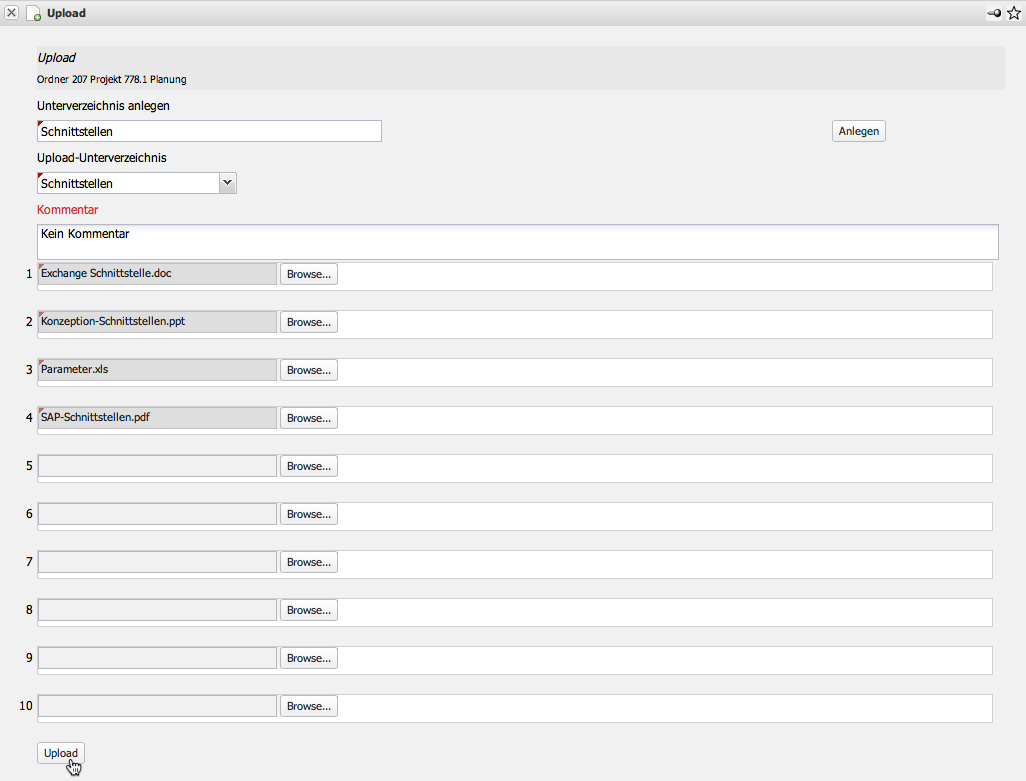Viewport: 1026px width, 781px height.
Task: Browse for file in row 1
Action: [308, 274]
